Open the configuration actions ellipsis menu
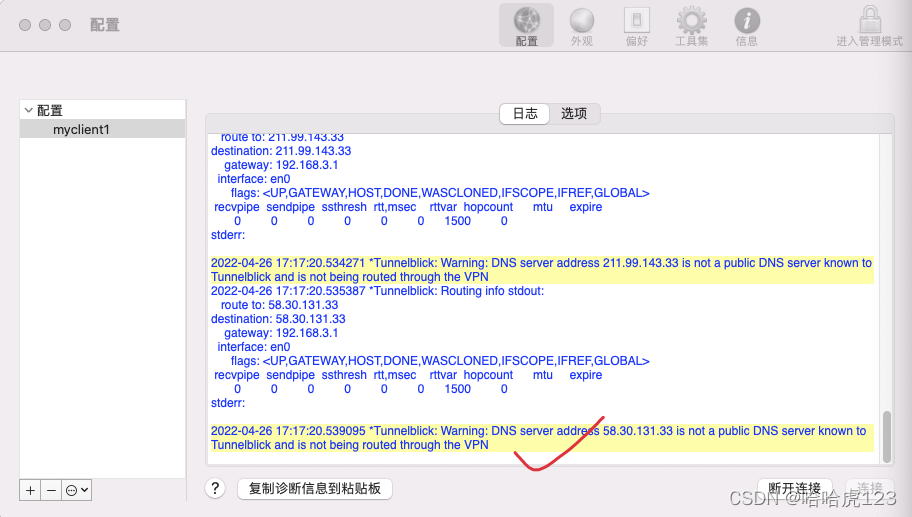The height and width of the screenshot is (517, 912). [x=77, y=490]
